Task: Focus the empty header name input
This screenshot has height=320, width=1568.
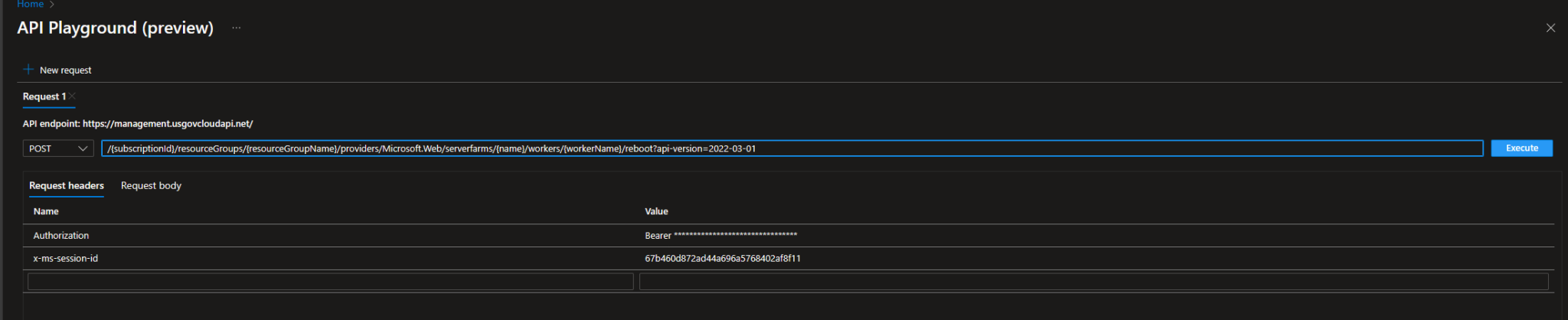Action: coord(331,282)
